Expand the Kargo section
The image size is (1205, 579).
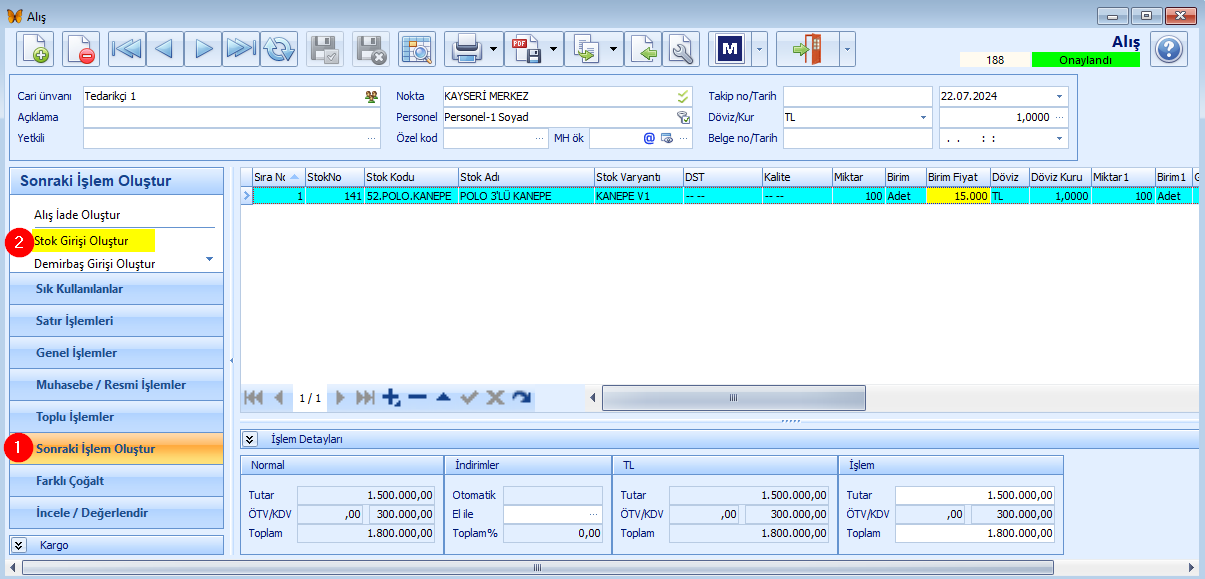pos(18,545)
